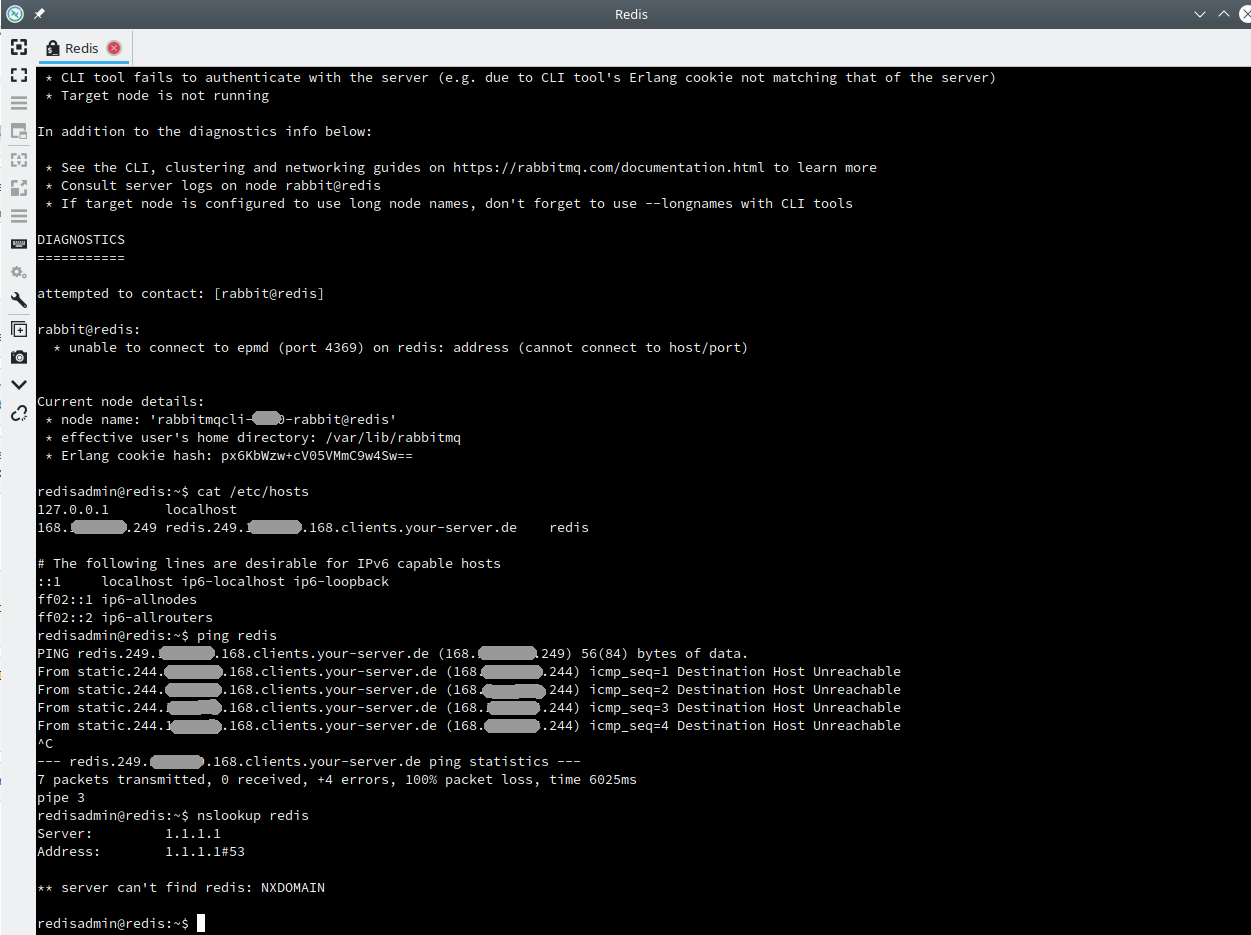The height and width of the screenshot is (935, 1251).
Task: Click the 'Server: 1.1.1.1' line
Action: point(129,834)
